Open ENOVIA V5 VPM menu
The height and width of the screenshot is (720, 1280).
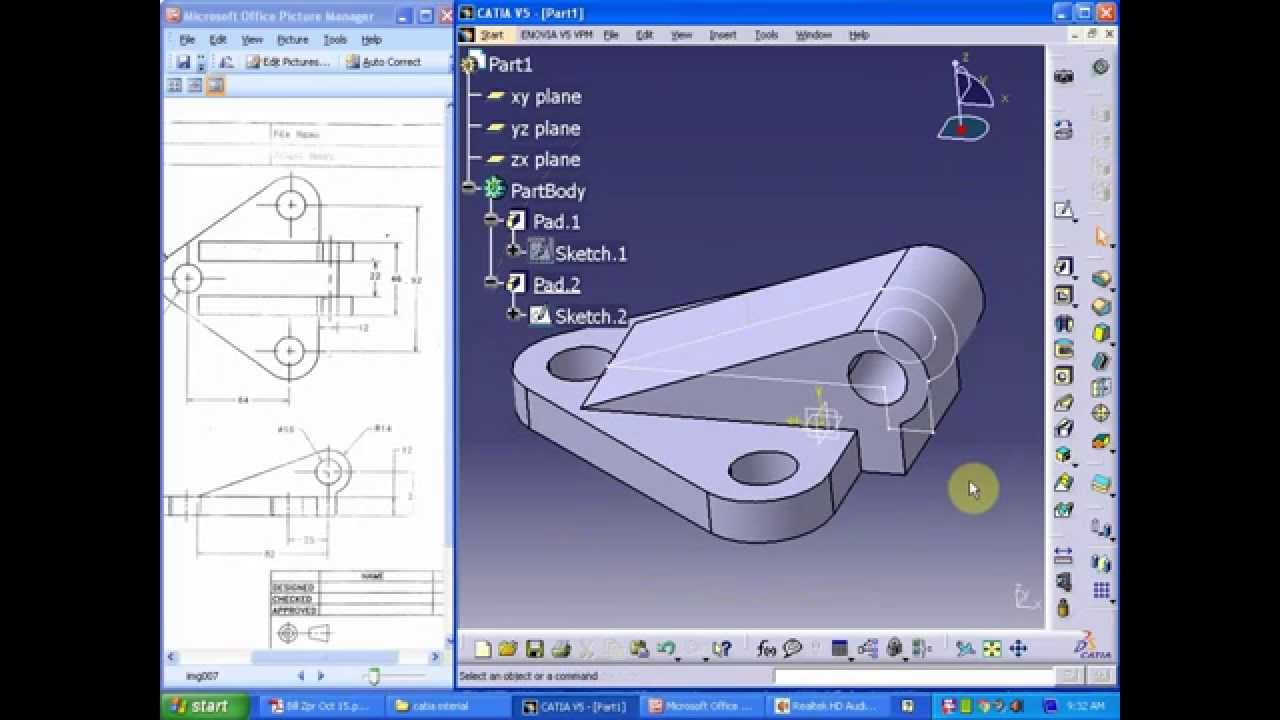556,35
